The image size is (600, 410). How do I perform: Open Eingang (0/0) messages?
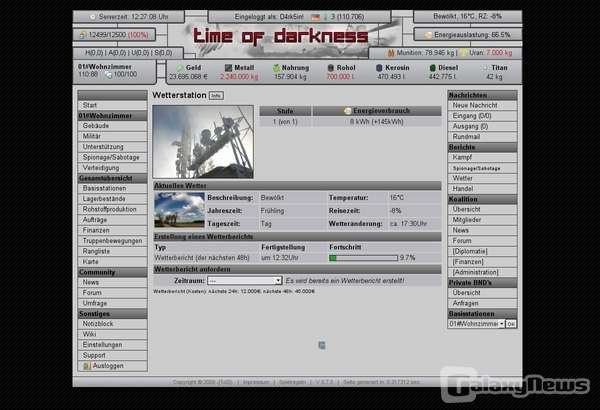click(x=483, y=116)
